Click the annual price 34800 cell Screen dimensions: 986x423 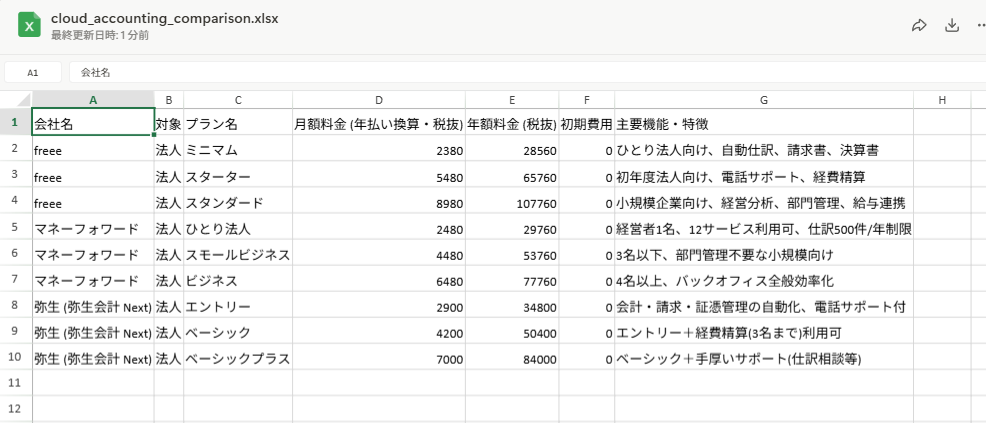(x=512, y=305)
